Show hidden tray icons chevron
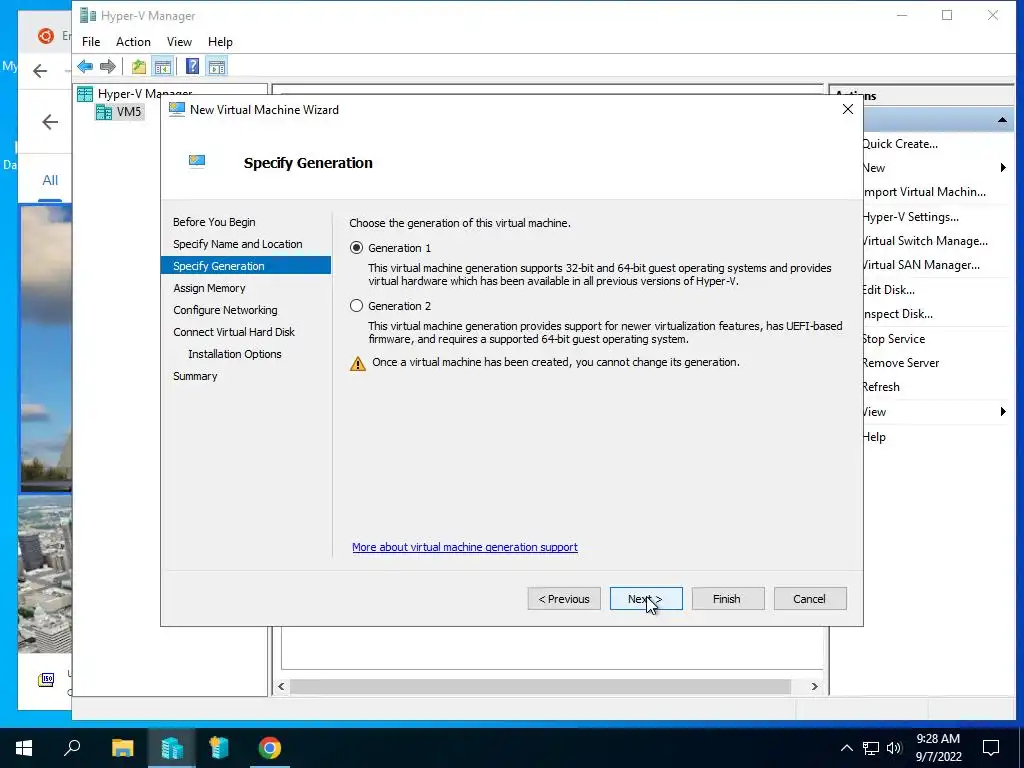The width and height of the screenshot is (1024, 768). pyautogui.click(x=846, y=748)
